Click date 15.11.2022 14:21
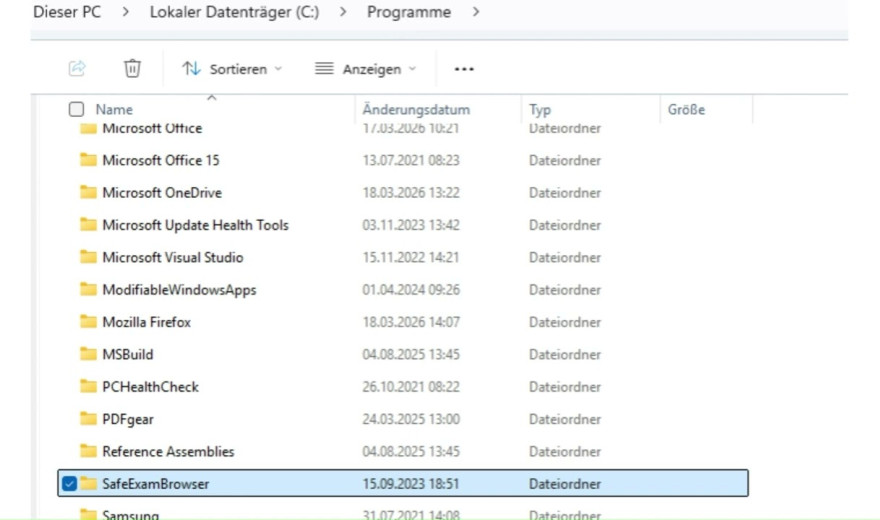This screenshot has width=880, height=520. coord(411,257)
